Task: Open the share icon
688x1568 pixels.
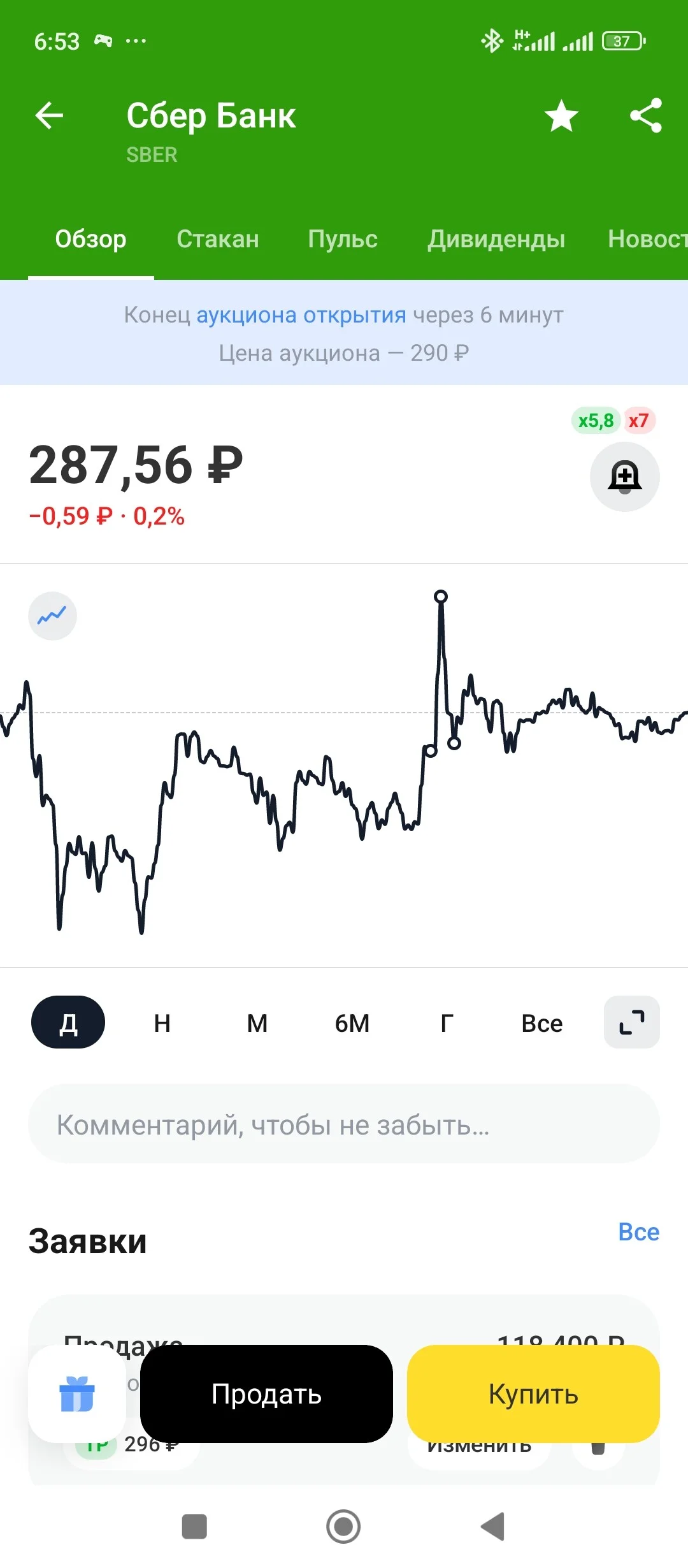Action: [646, 115]
